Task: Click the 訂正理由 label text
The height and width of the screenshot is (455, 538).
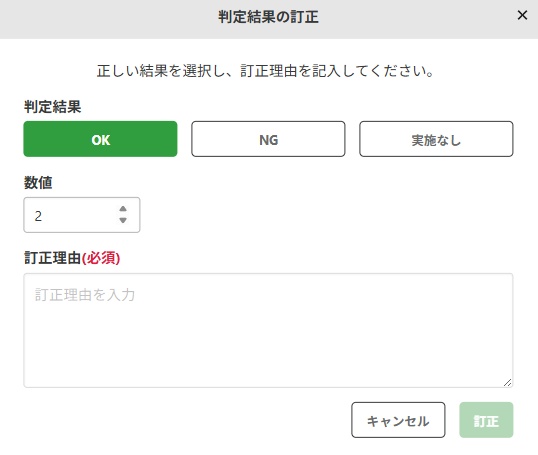Action: tap(52, 258)
